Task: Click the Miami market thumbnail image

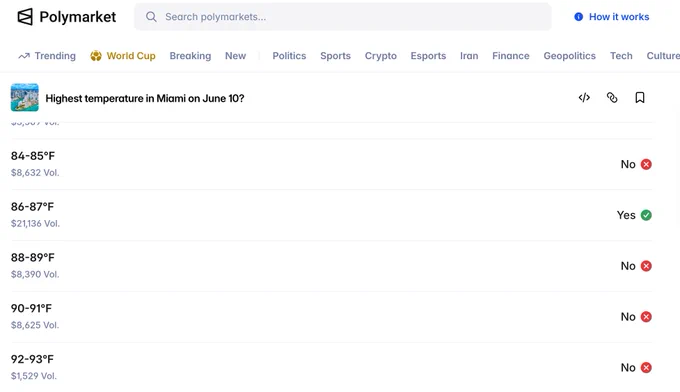Action: 25,98
